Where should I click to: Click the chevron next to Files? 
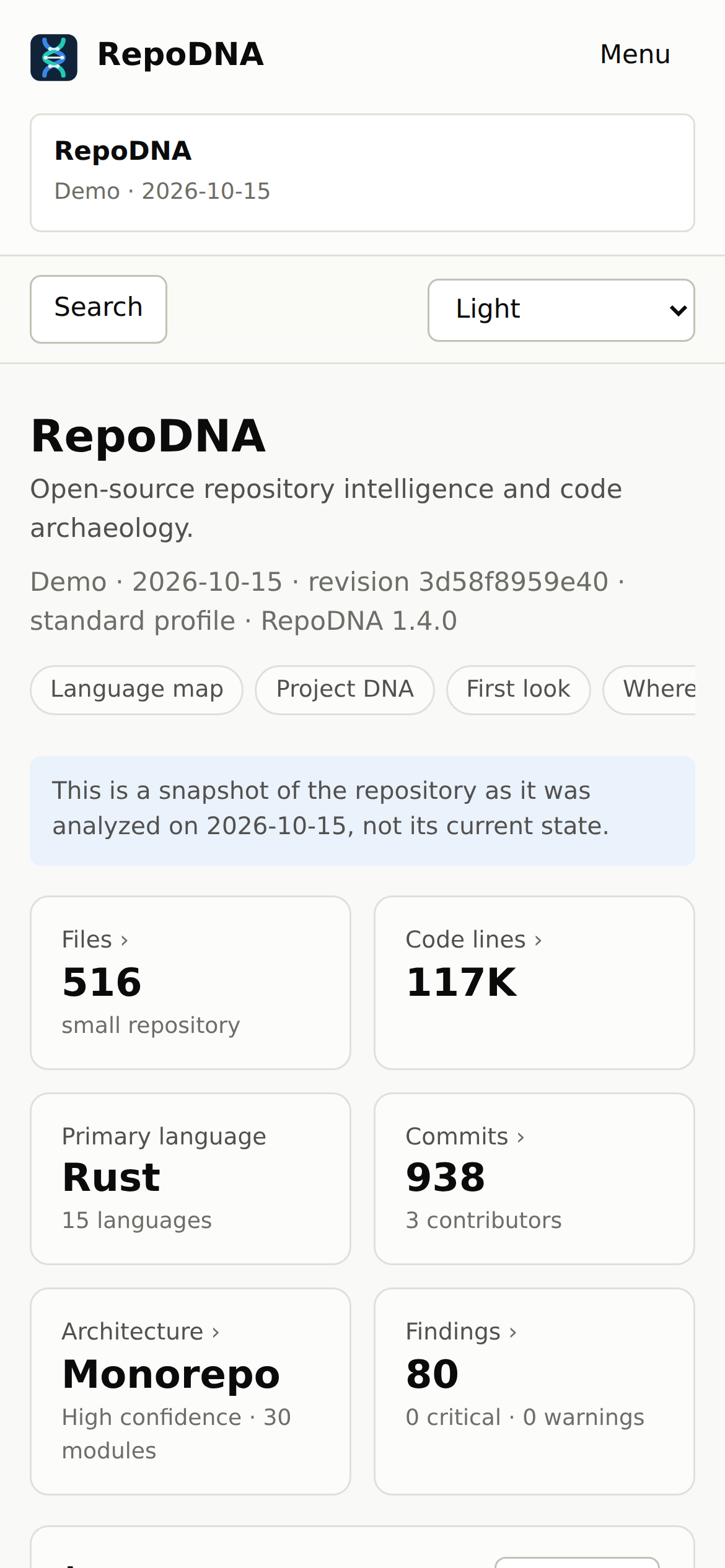click(125, 941)
